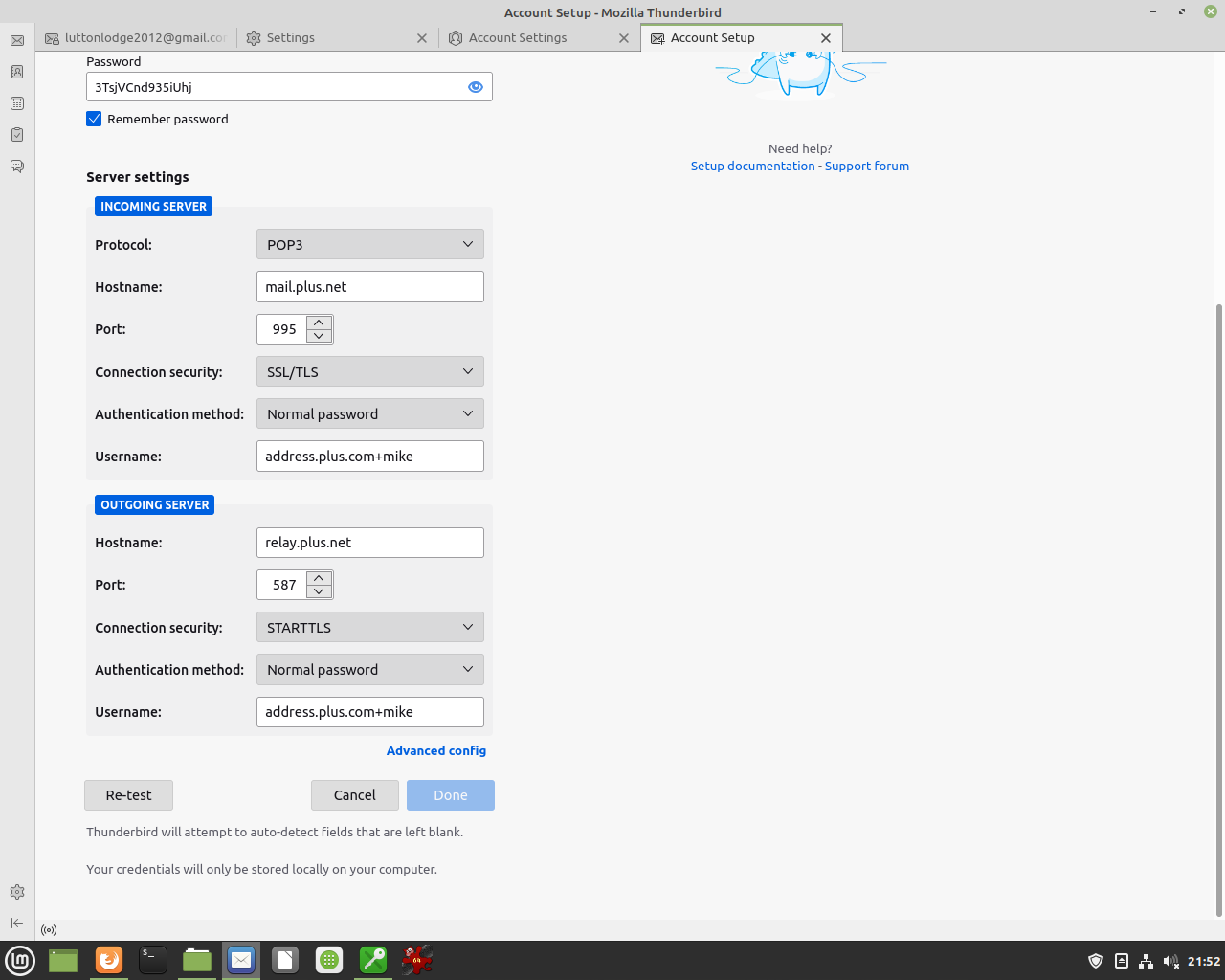Open the Tasks sidebar icon

(17, 135)
